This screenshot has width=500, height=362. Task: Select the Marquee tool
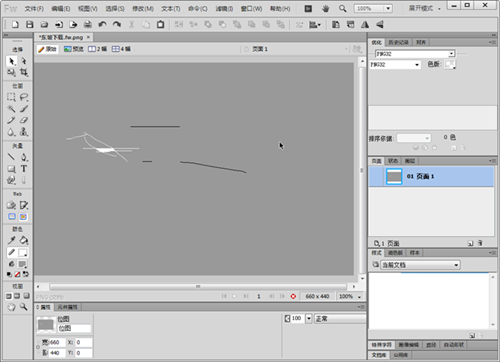tap(11, 97)
